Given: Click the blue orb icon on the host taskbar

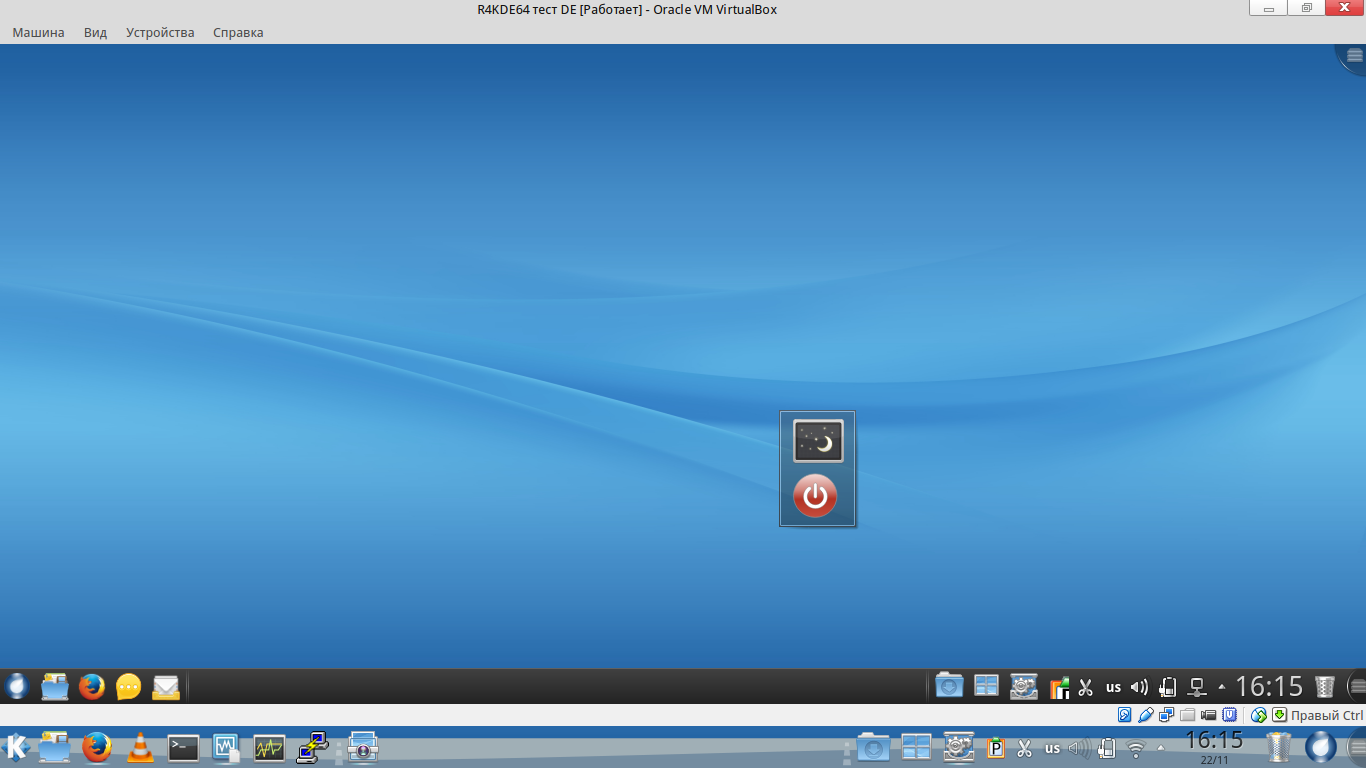Looking at the screenshot, I should point(1321,747).
